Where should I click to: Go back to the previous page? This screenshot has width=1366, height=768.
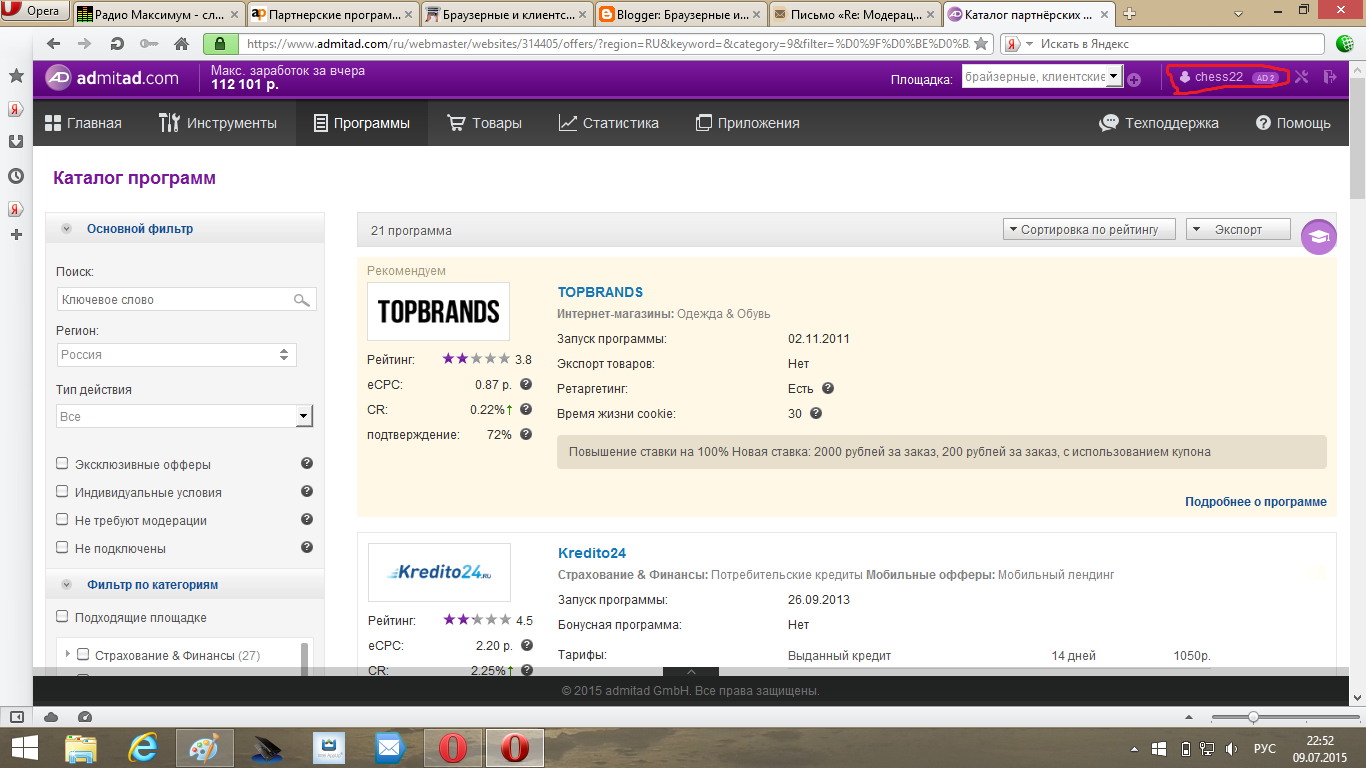click(53, 44)
